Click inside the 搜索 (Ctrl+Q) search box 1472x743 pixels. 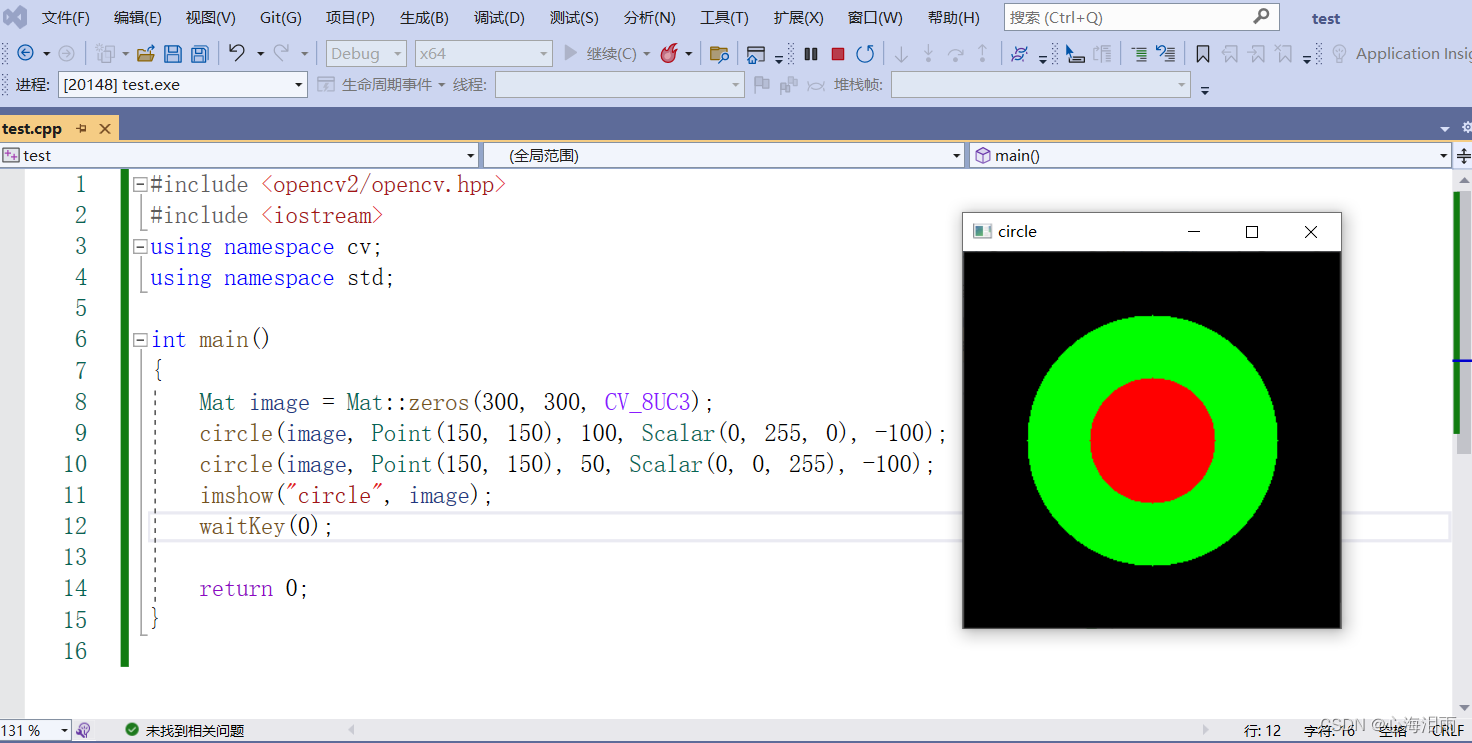point(1128,17)
